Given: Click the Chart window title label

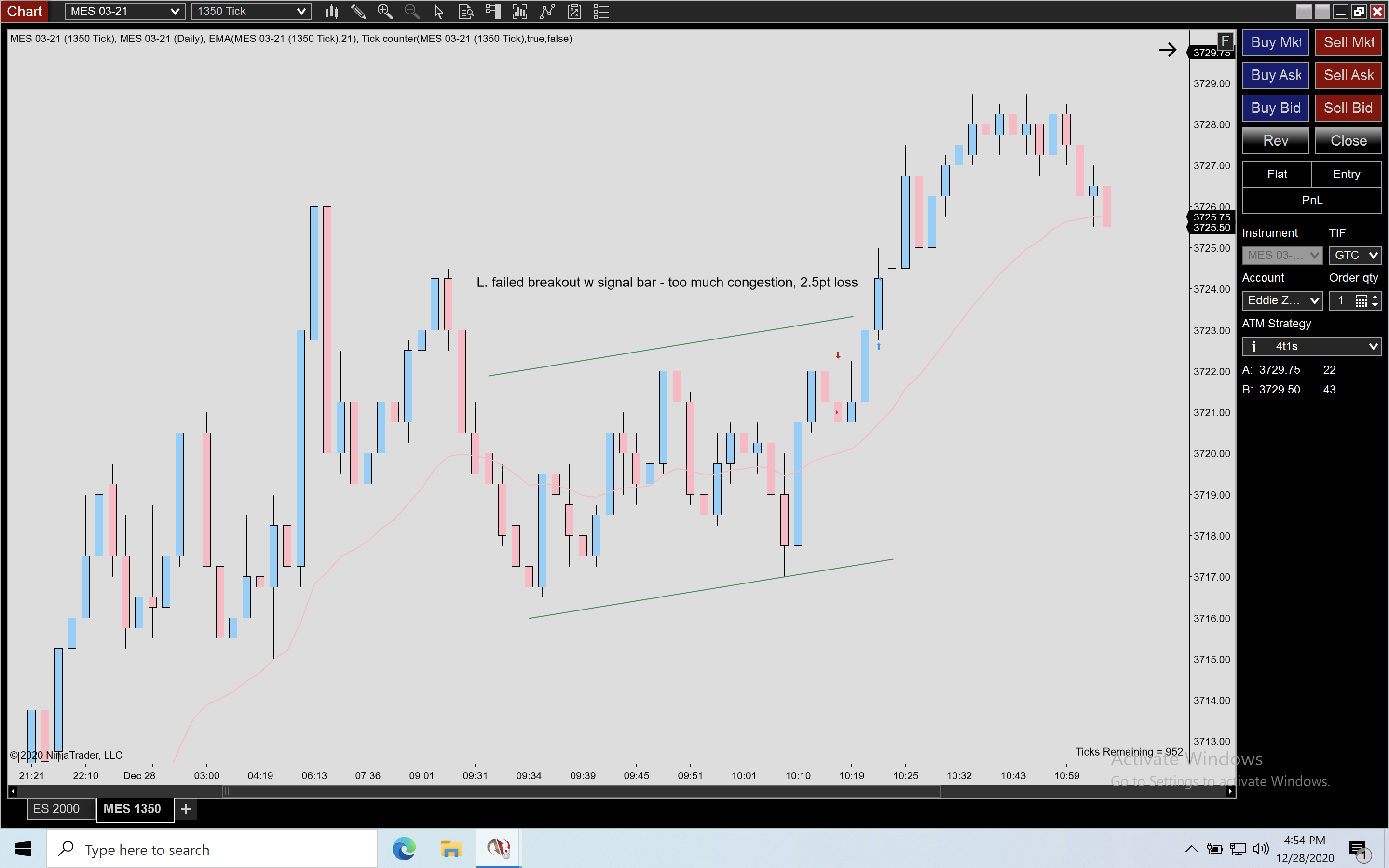Looking at the screenshot, I should [x=24, y=12].
